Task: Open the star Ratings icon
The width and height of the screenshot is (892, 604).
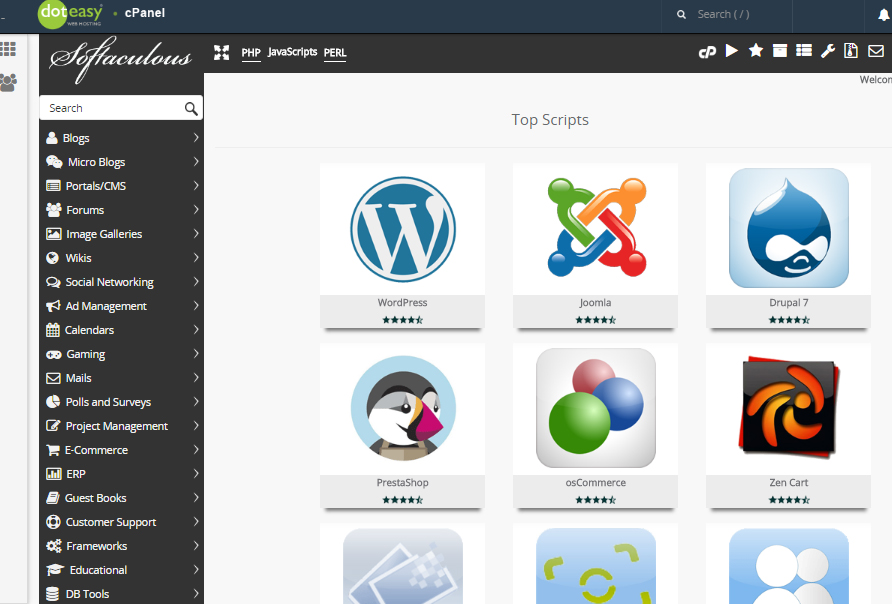Action: coord(755,51)
